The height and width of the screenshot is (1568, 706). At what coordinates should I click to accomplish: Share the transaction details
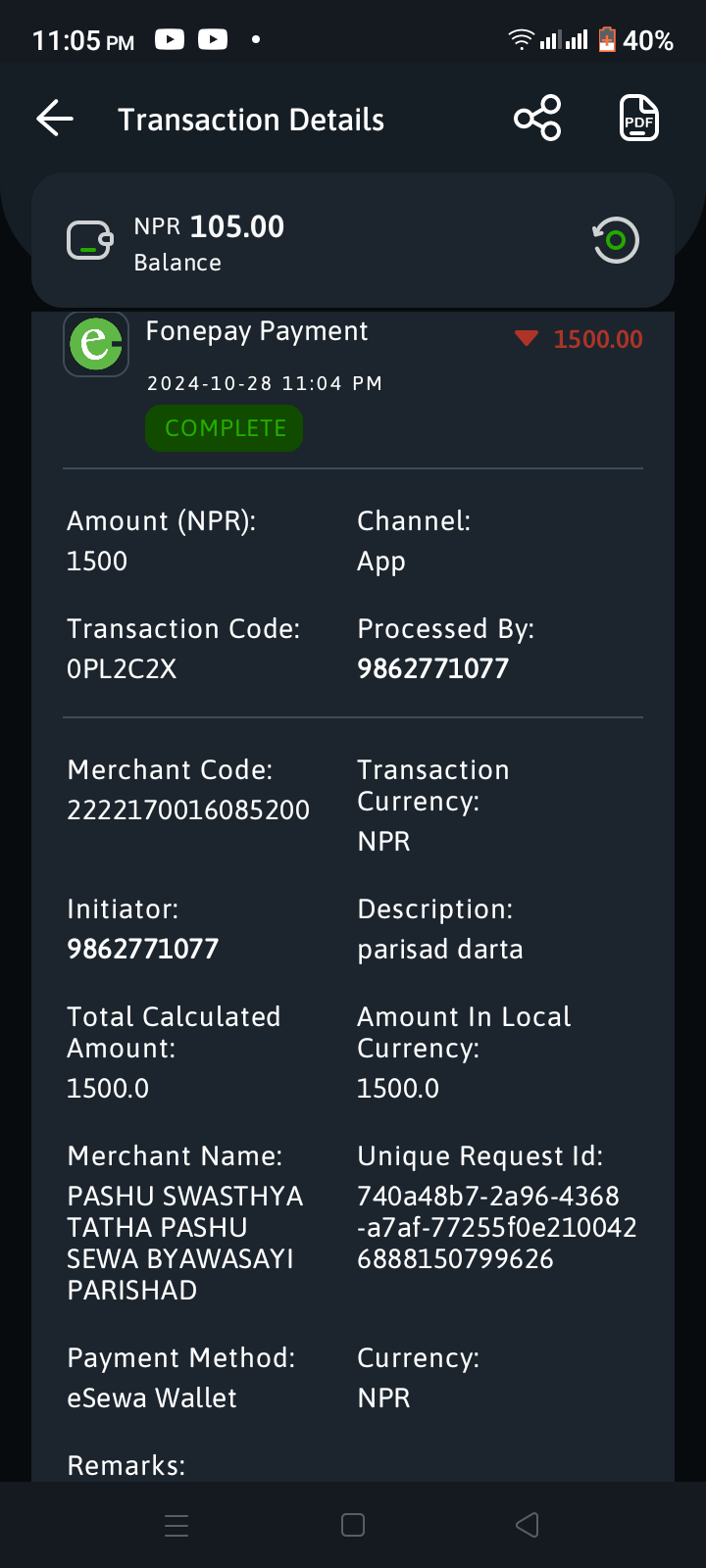(x=537, y=119)
